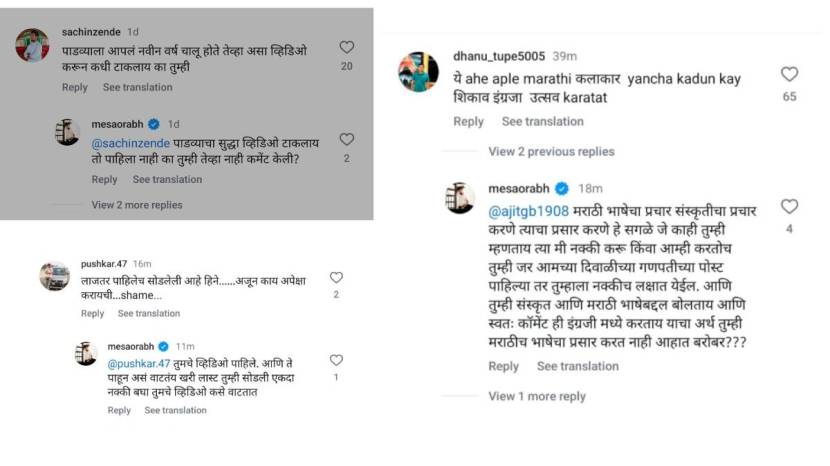
Task: Like pushkar.47's comment with heart icon
Action: point(336,277)
